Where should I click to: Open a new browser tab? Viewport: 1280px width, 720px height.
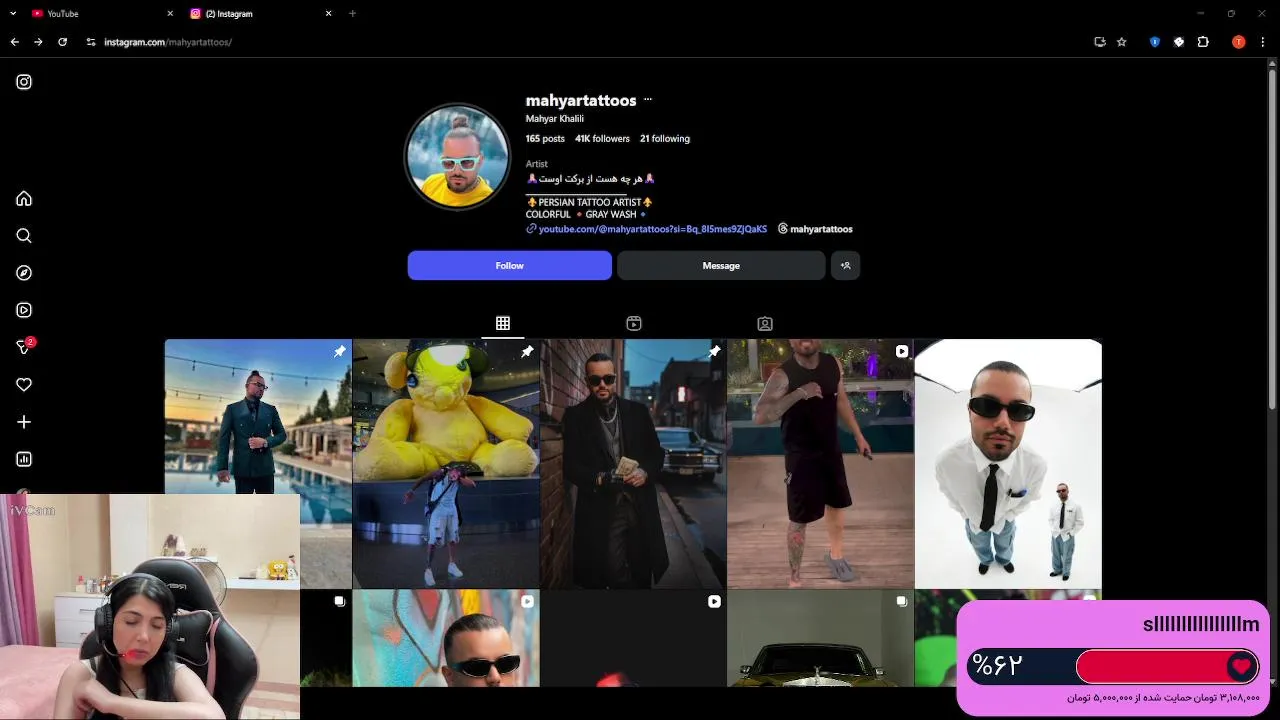[x=352, y=13]
